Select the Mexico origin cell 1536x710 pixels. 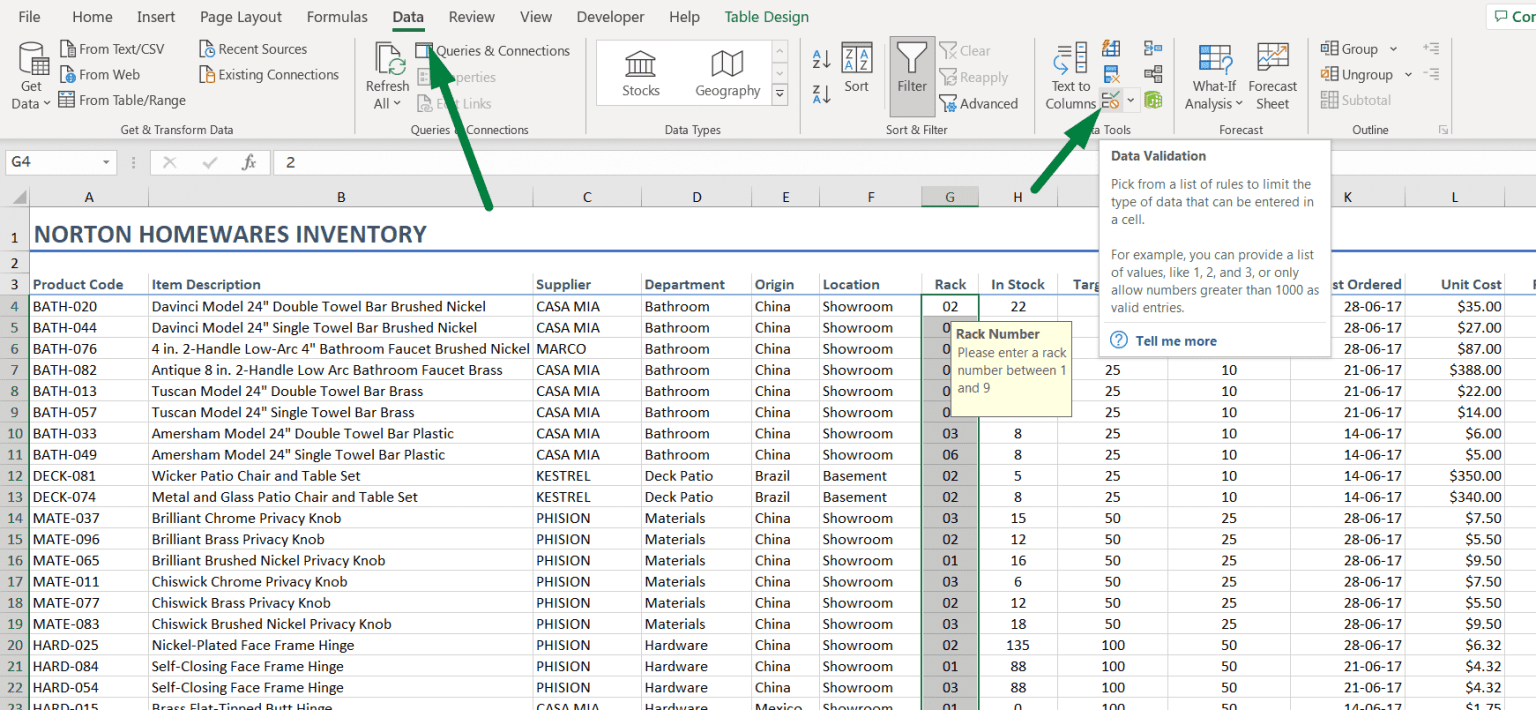[x=786, y=706]
